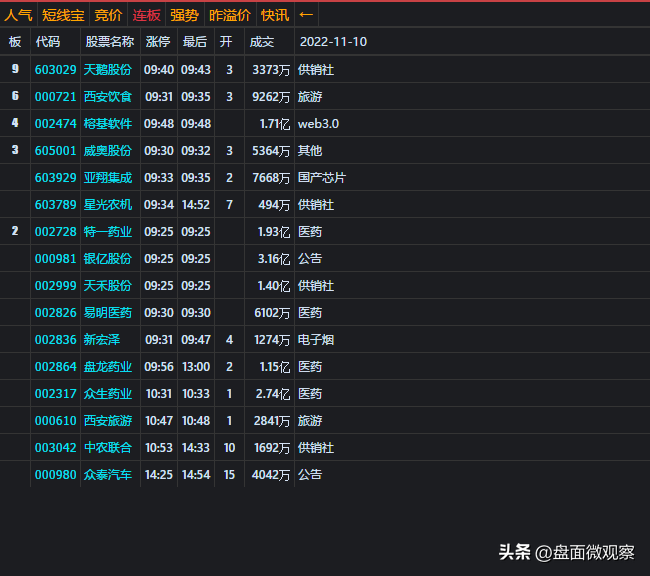The width and height of the screenshot is (650, 576).
Task: Select the 竞价 tab
Action: [x=108, y=15]
